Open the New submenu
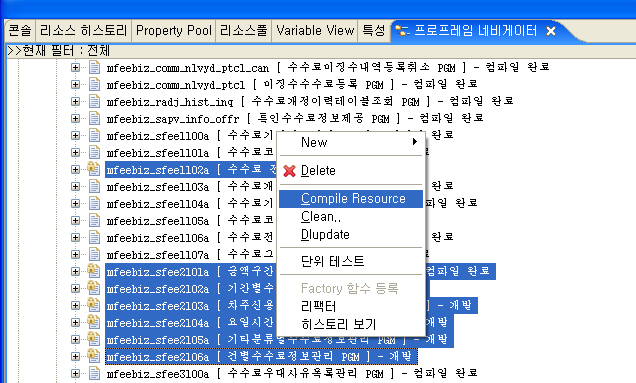This screenshot has height=383, width=636. 351,142
